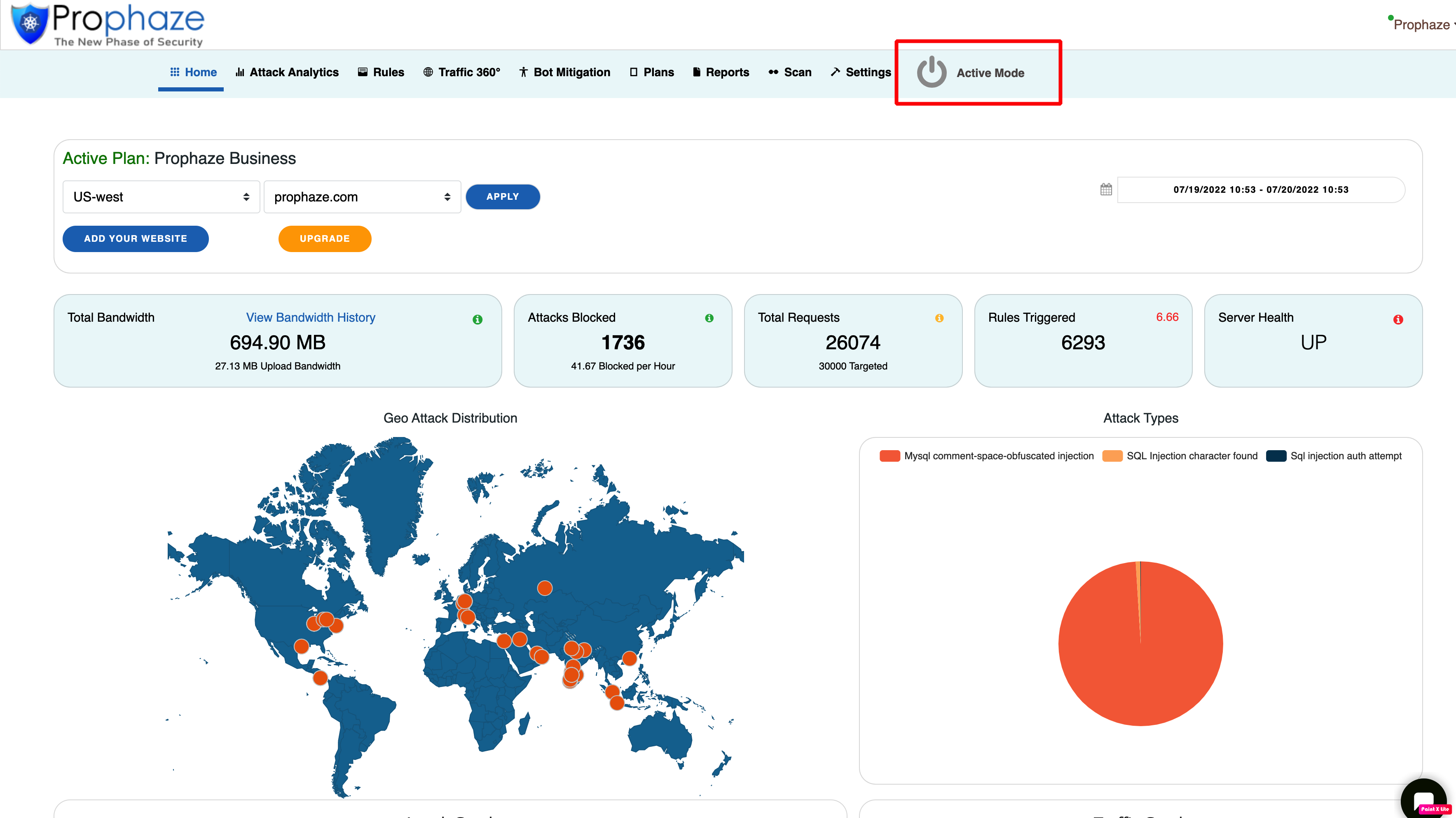Click Total Bandwidth green info icon
The width and height of the screenshot is (1456, 818).
tap(477, 320)
